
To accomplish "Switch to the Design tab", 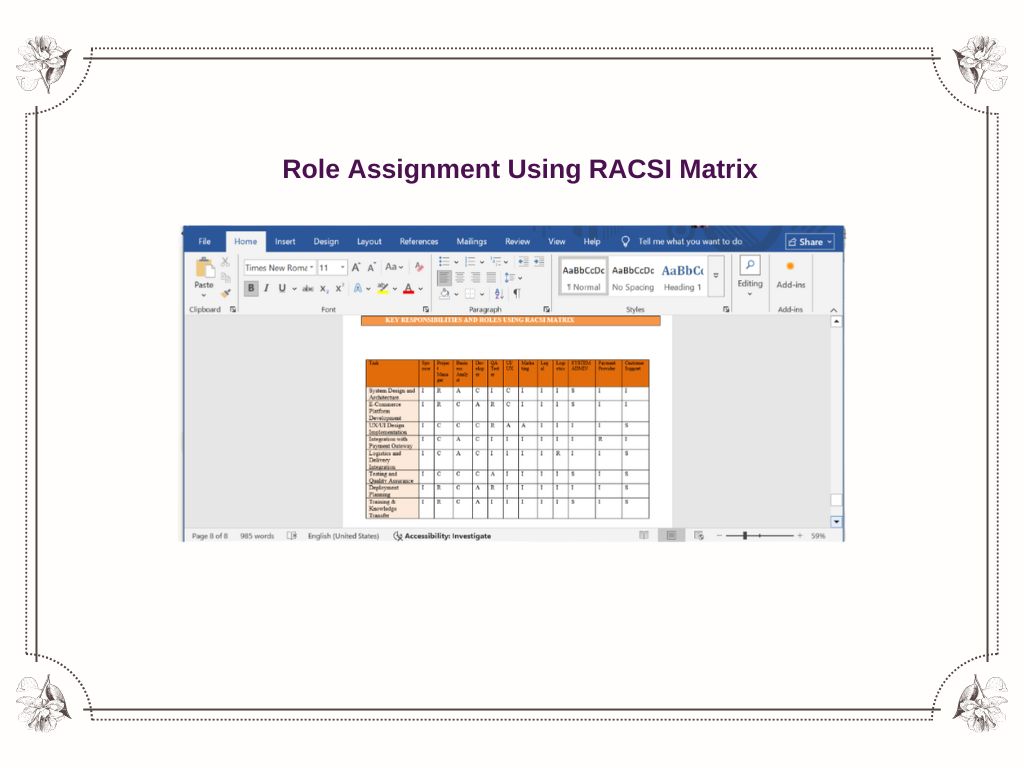I will click(326, 242).
